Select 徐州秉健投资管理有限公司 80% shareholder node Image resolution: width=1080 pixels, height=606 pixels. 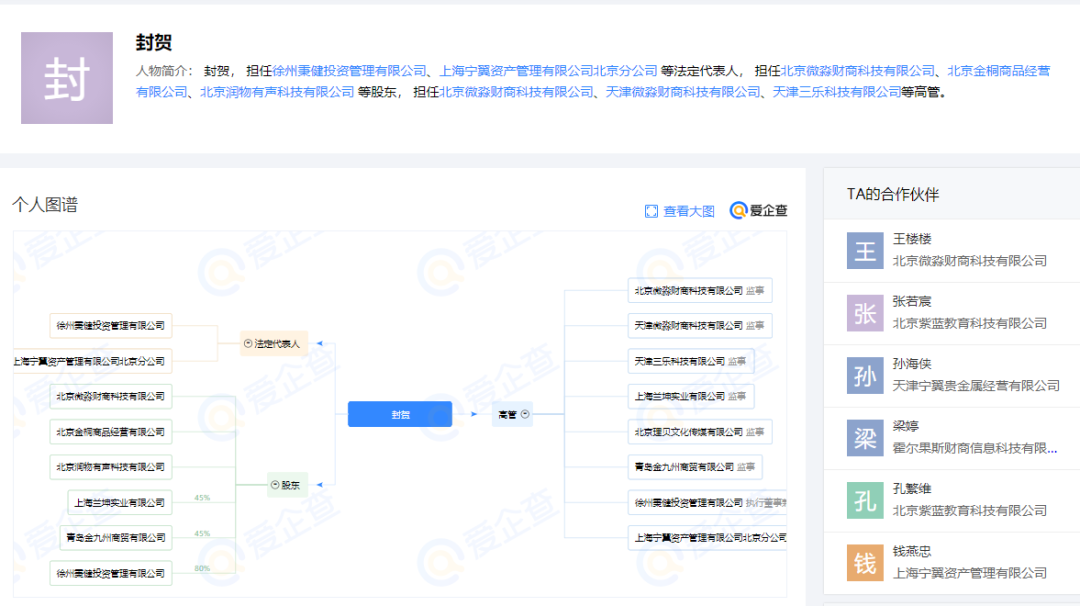tap(111, 573)
